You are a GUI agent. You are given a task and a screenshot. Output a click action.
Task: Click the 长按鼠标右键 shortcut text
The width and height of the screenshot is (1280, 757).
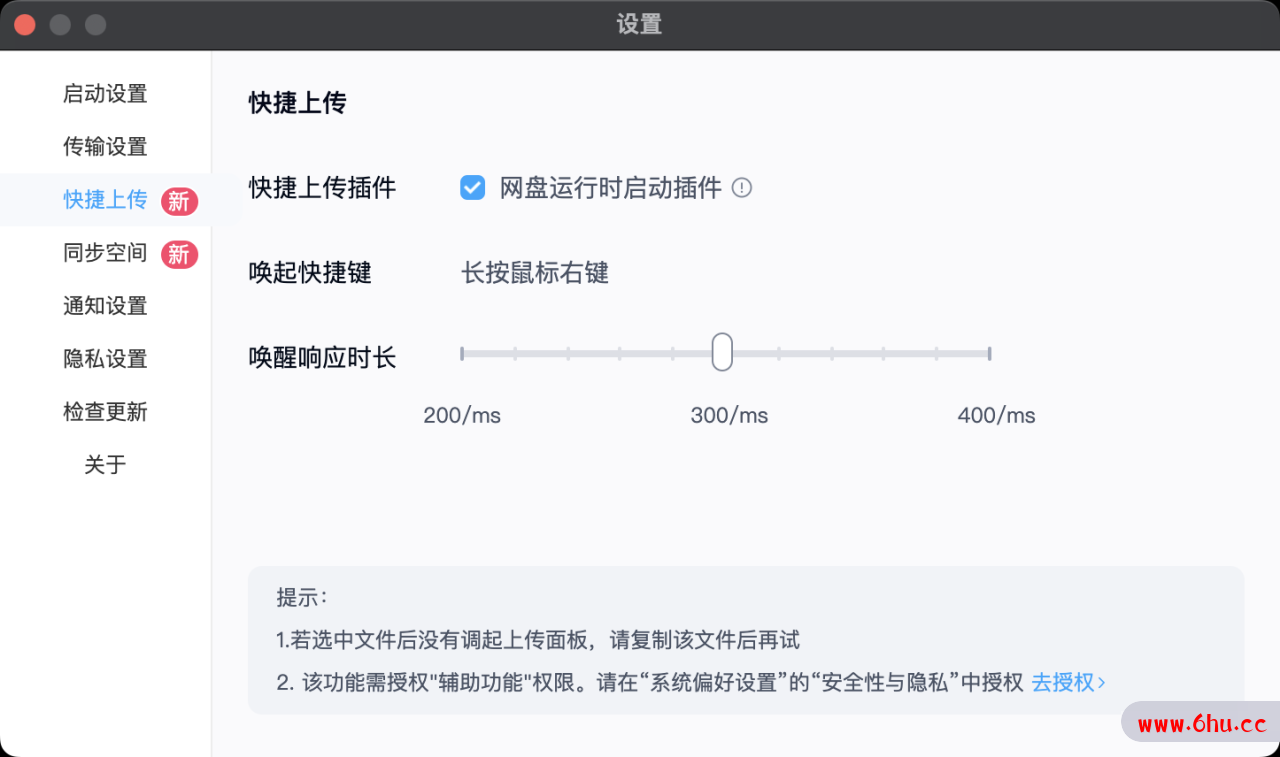pos(535,273)
